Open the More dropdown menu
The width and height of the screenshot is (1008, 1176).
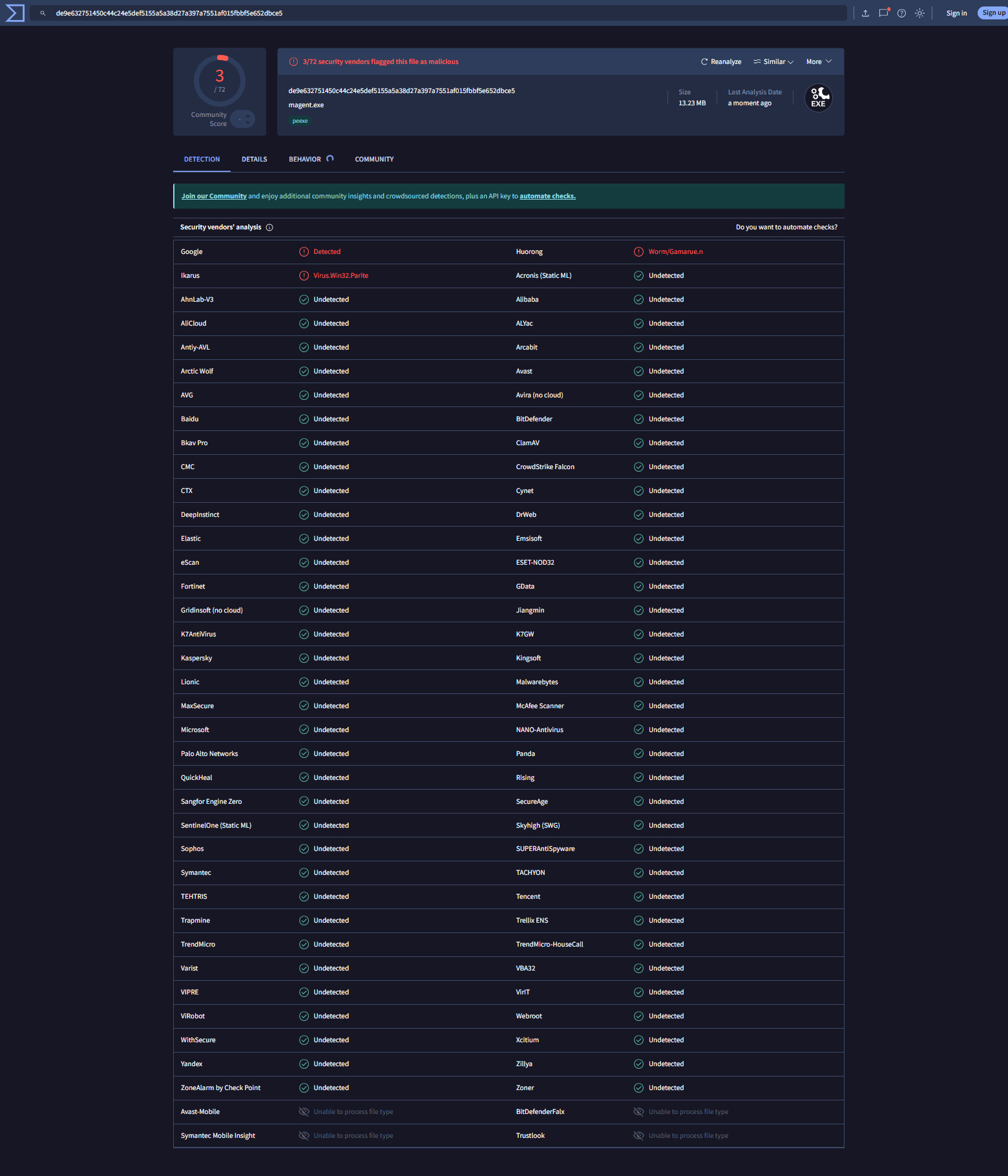[x=819, y=62]
